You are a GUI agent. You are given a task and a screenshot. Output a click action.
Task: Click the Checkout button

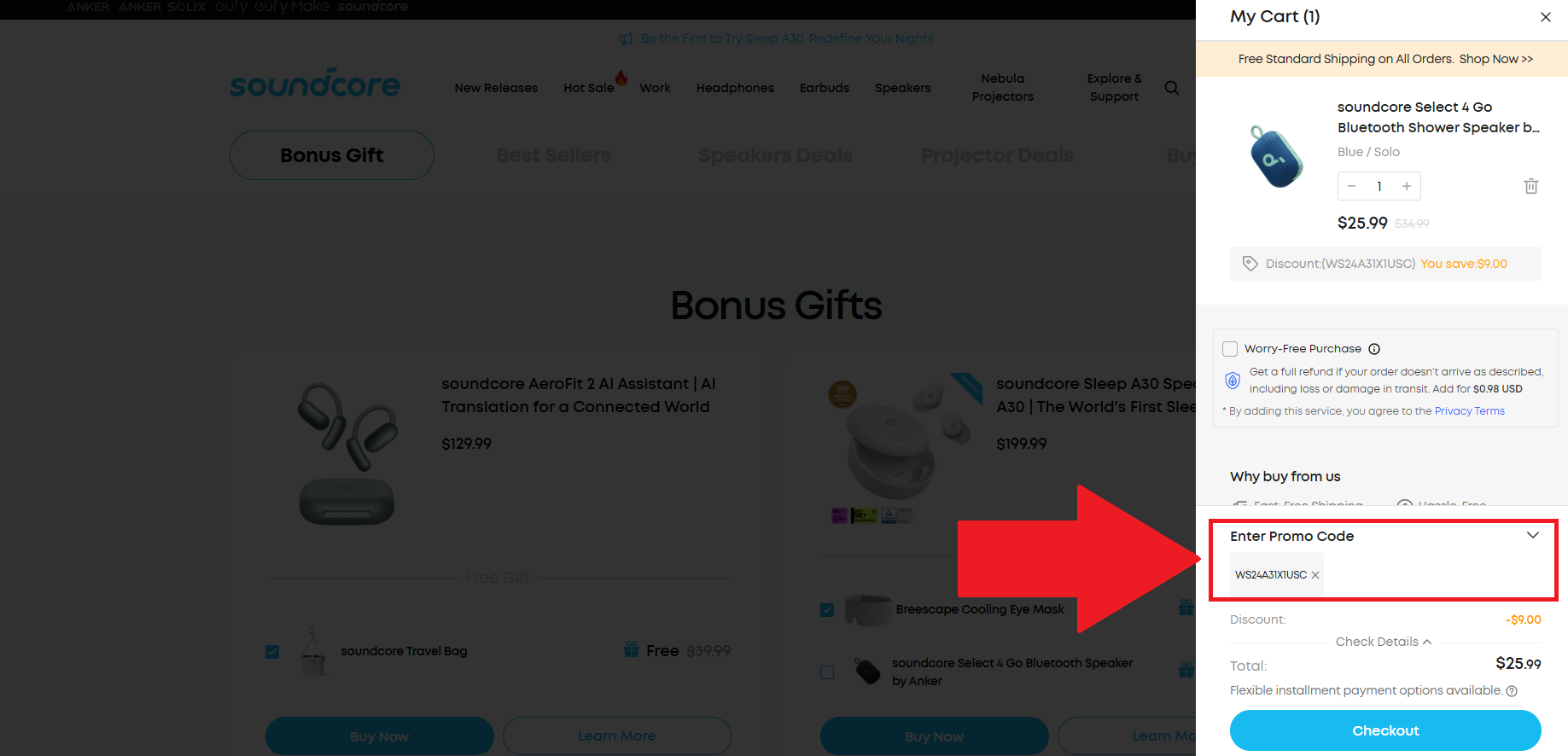pos(1385,730)
